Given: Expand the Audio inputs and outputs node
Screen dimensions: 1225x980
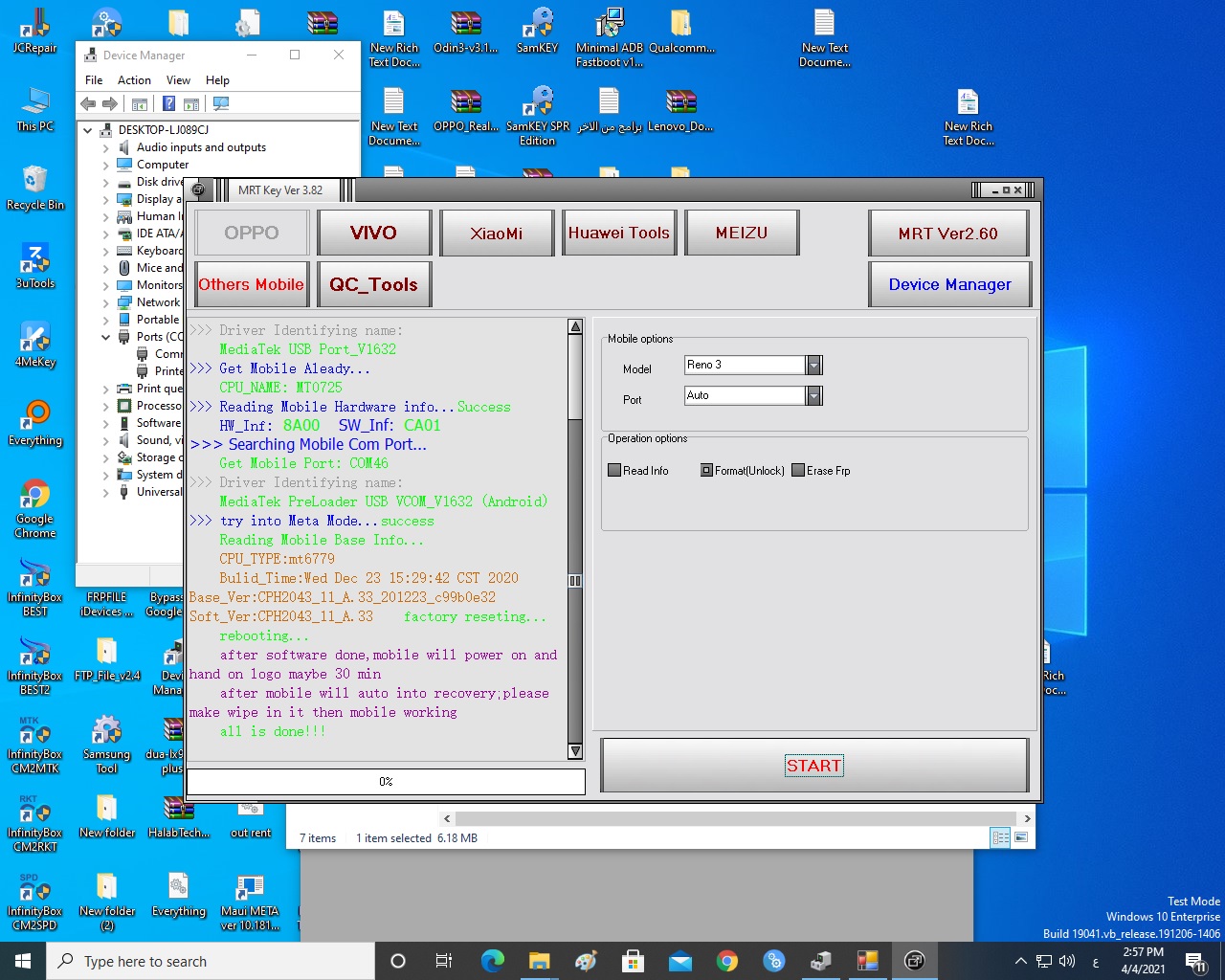Looking at the screenshot, I should [x=105, y=147].
